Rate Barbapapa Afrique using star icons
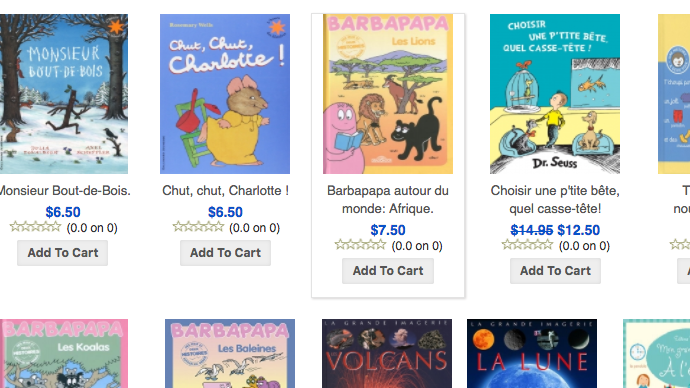Image resolution: width=690 pixels, height=388 pixels. [360, 245]
